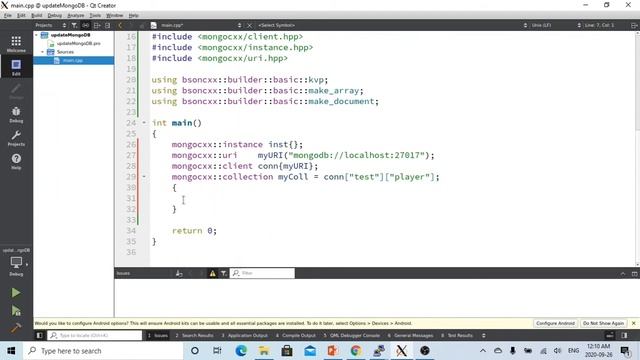
Task: Open Help mode in sidebar
Action: (16, 161)
